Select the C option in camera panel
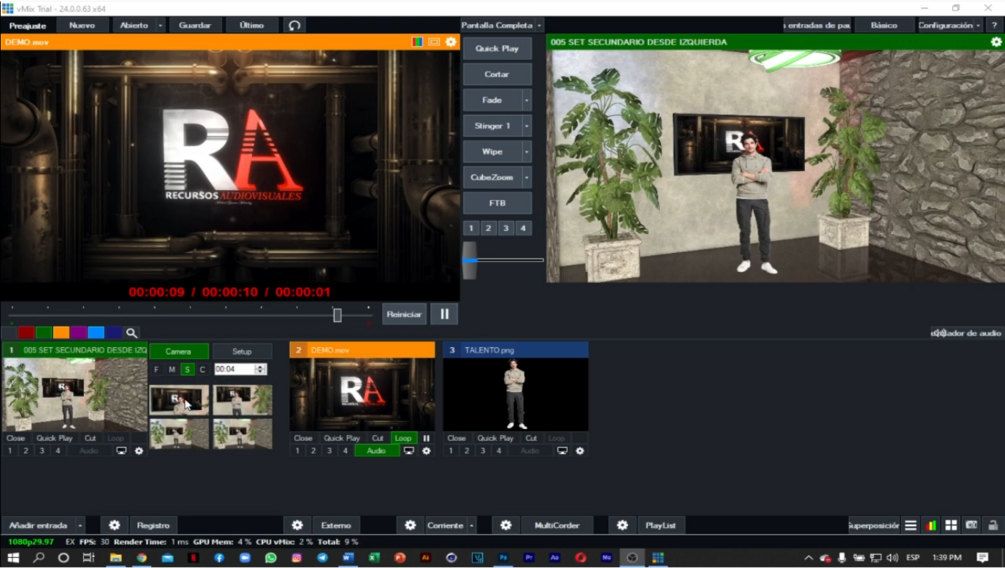The image size is (1005, 568). pyautogui.click(x=203, y=369)
